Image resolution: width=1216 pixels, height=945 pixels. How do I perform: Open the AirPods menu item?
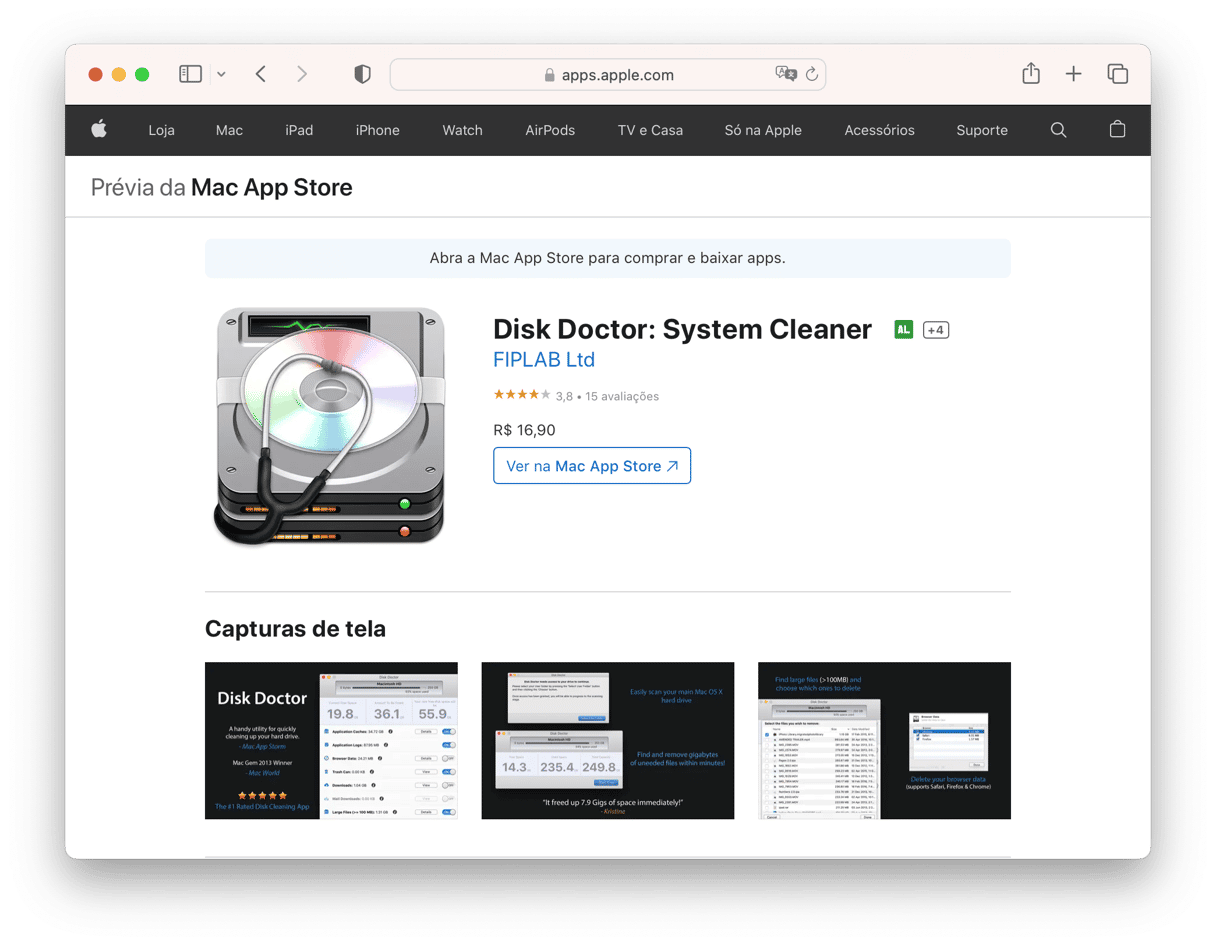tap(550, 130)
